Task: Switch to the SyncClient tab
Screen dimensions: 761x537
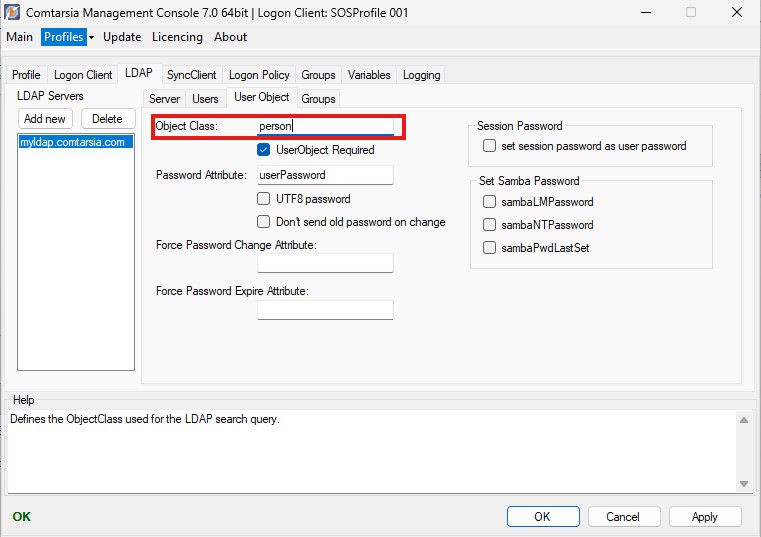Action: pyautogui.click(x=191, y=75)
